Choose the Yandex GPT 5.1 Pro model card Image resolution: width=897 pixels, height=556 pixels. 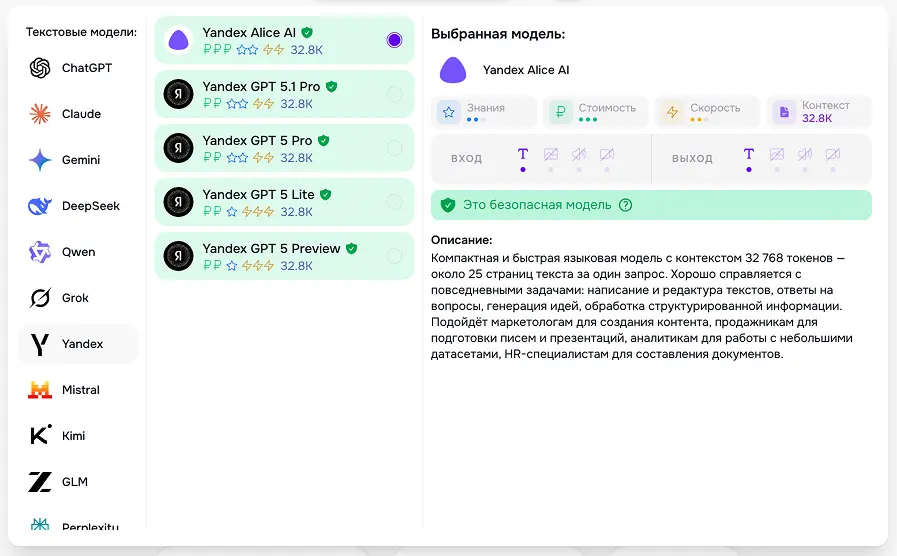click(284, 94)
